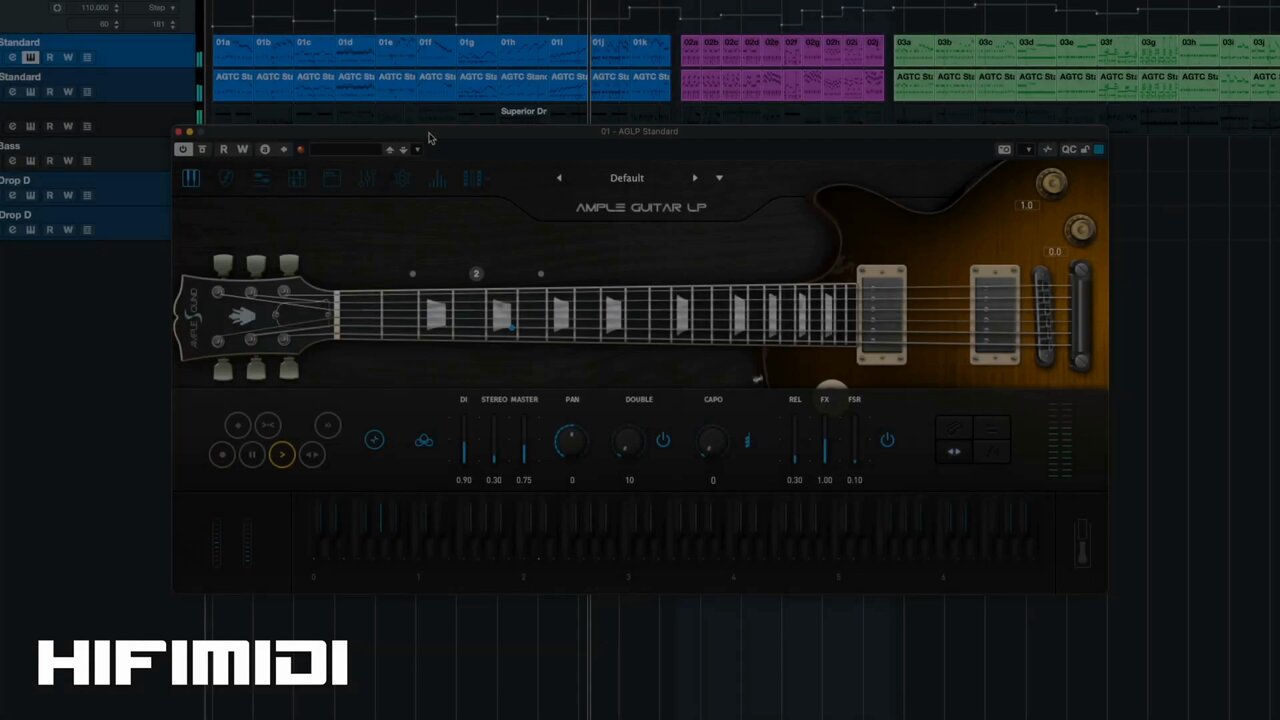Load next program with the down arrow
The width and height of the screenshot is (1280, 720).
403,149
